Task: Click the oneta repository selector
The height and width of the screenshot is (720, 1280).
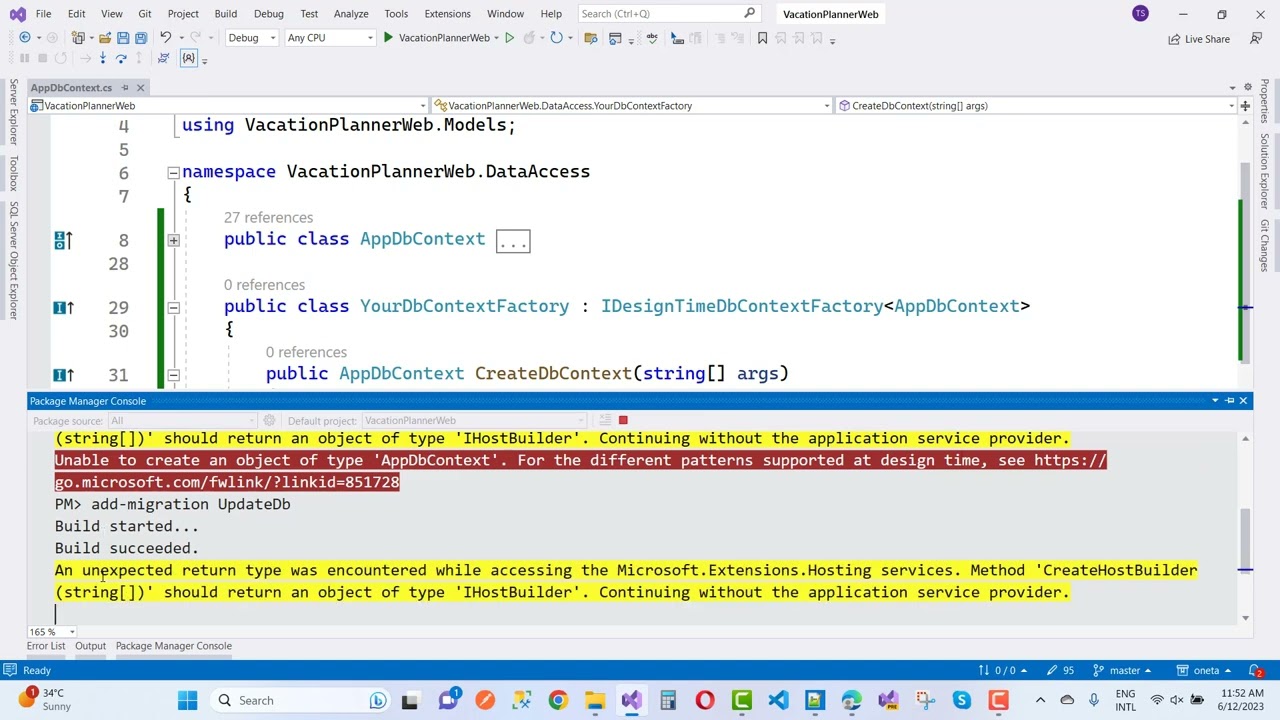Action: pyautogui.click(x=1205, y=670)
